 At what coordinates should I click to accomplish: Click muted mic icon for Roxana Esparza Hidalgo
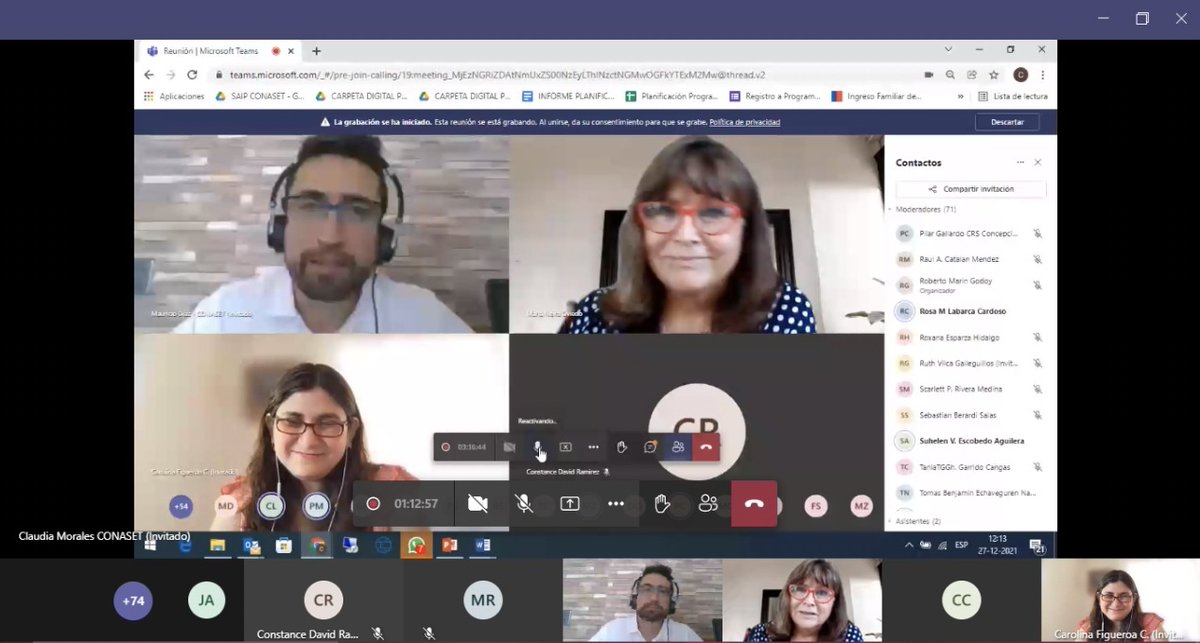point(1038,337)
